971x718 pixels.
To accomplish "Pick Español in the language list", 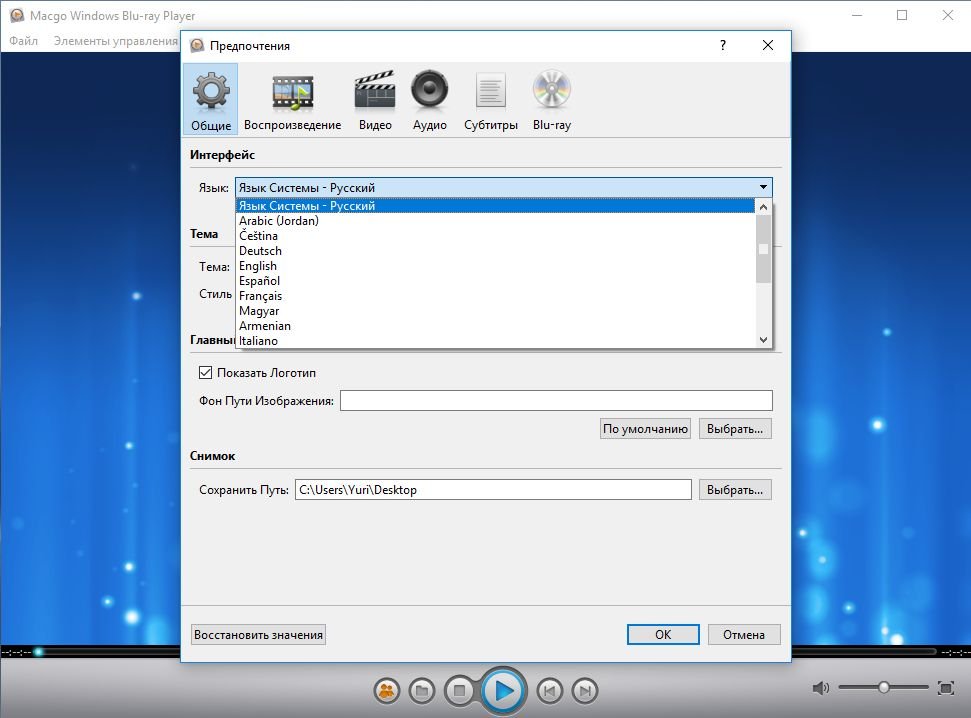I will point(495,281).
